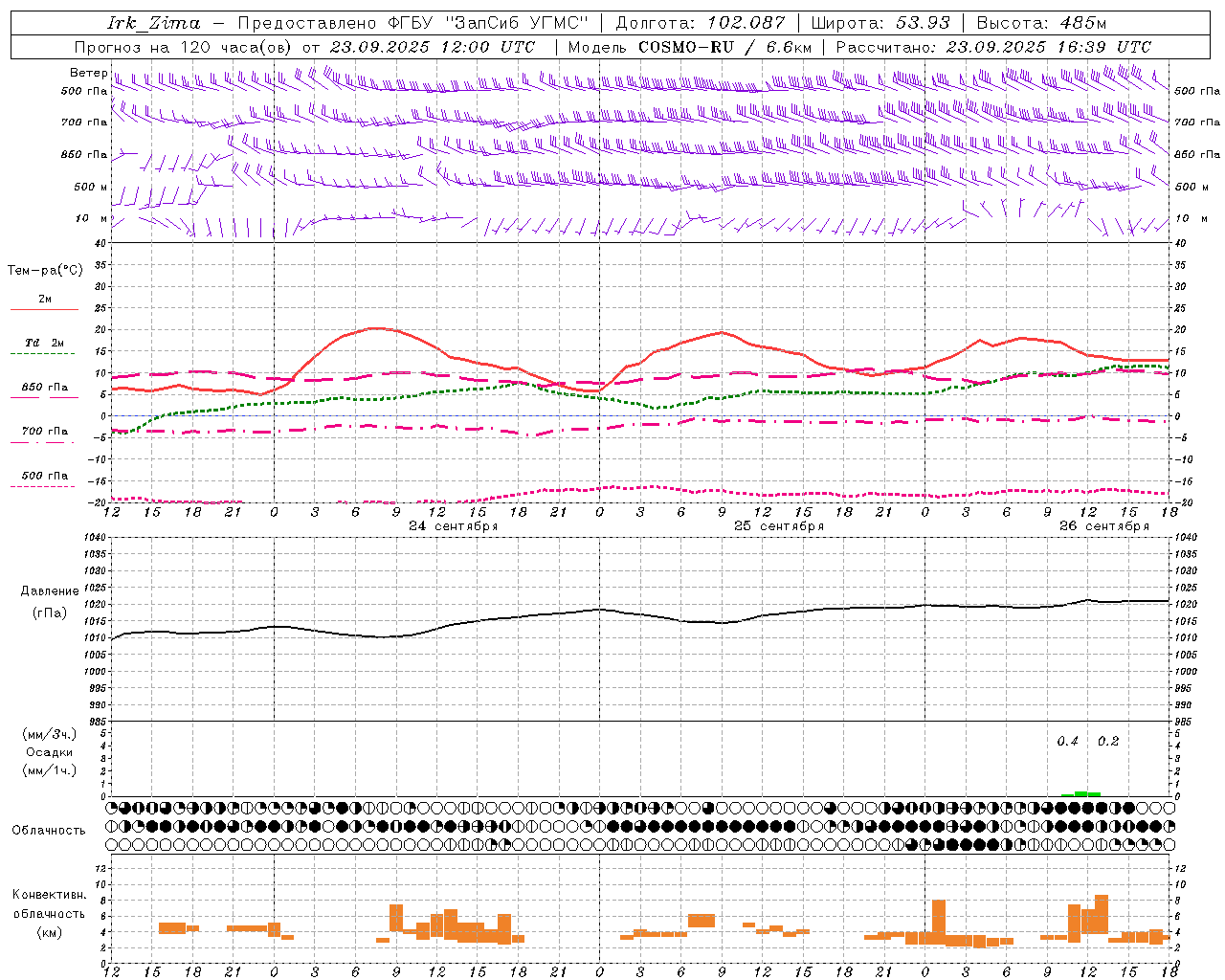Click the (гПа) unit under Давление
This screenshot has height=980, width=1225.
pyautogui.click(x=50, y=612)
